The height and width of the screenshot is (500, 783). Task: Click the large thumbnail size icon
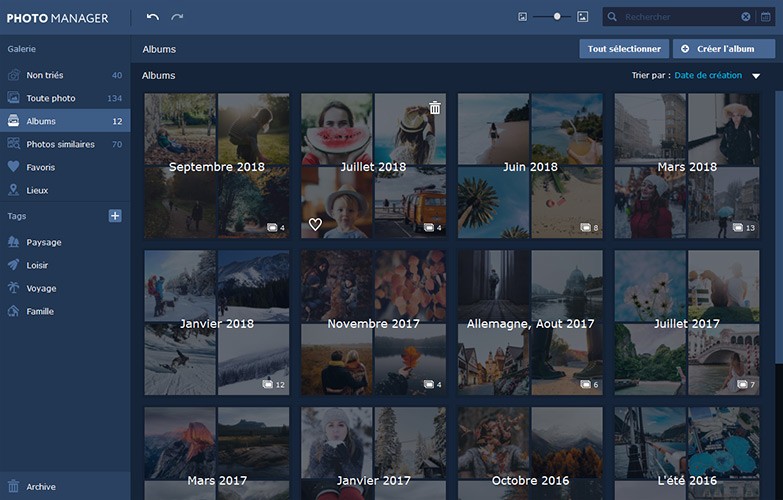tap(582, 17)
